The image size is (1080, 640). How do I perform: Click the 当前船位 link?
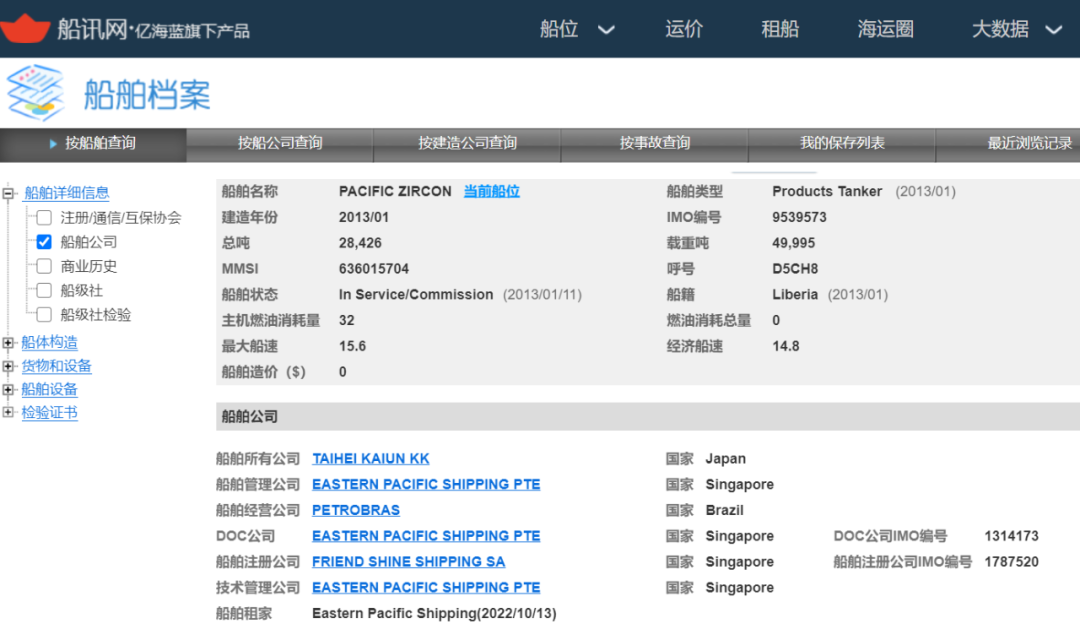[x=491, y=191]
